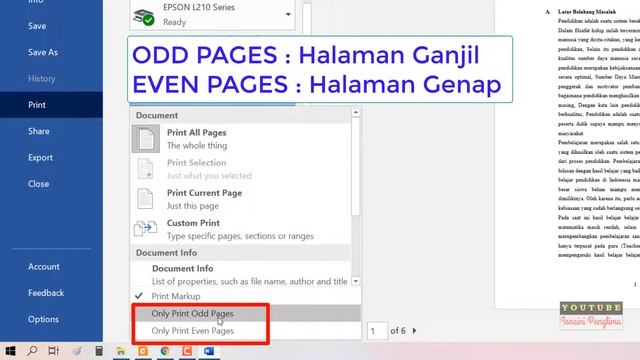Click the Custom Print pages icon

coord(145,229)
